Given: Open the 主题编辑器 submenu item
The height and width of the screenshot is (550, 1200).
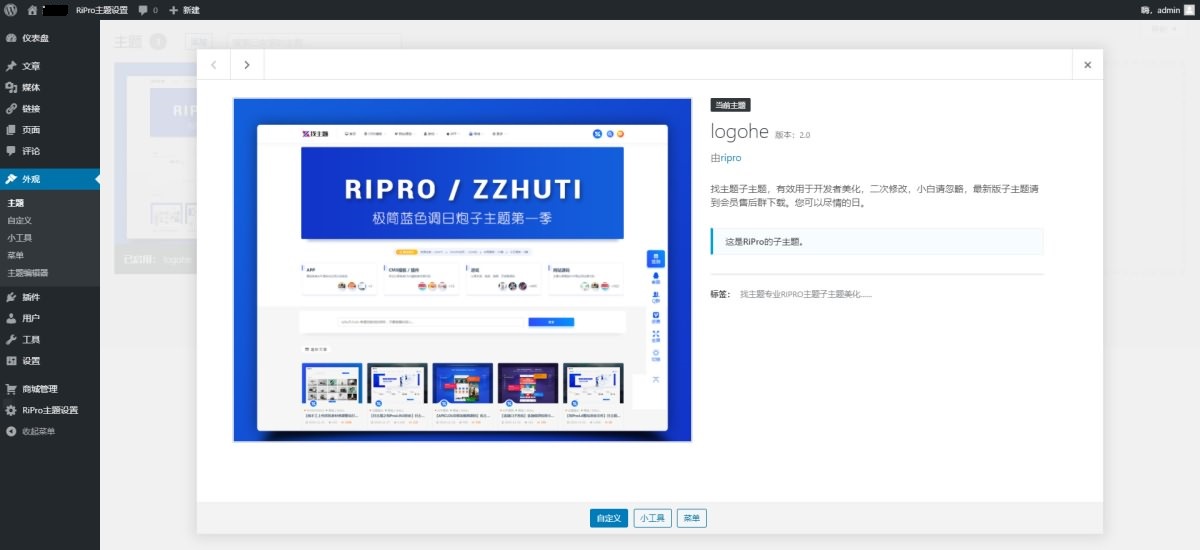Looking at the screenshot, I should point(27,272).
